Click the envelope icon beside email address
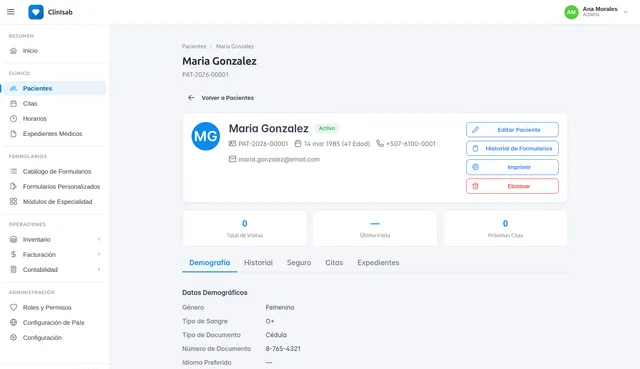 [x=232, y=159]
